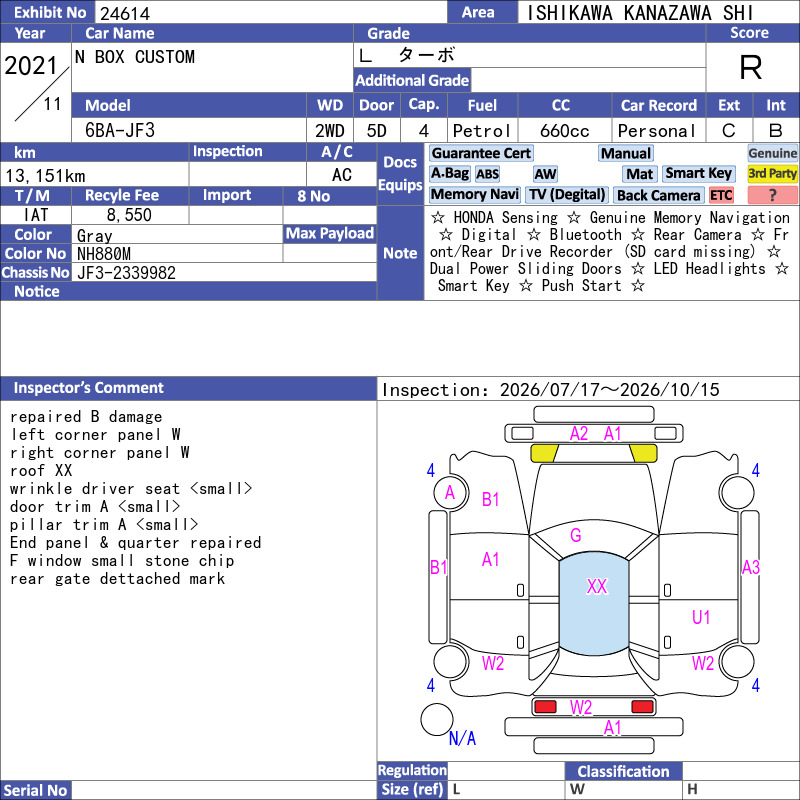Click the N/A spare tire label
The height and width of the screenshot is (800, 800).
coord(462,738)
